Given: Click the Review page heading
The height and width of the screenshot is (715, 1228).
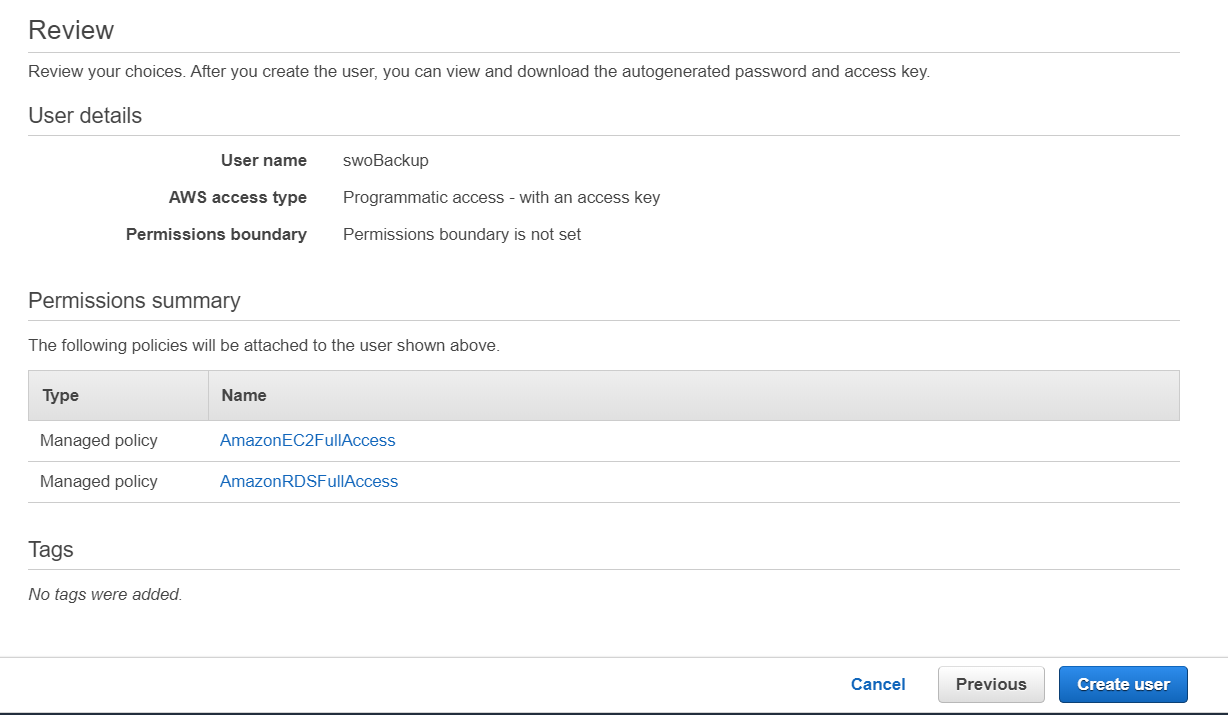Looking at the screenshot, I should [71, 30].
